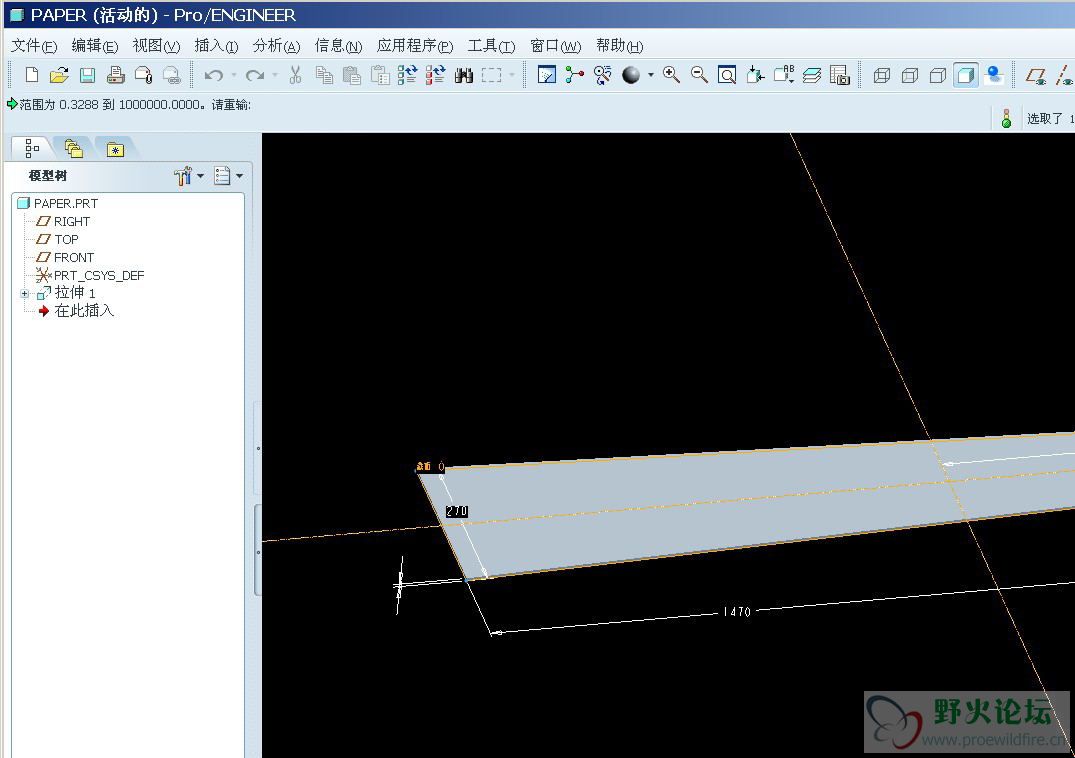Click the Reorient view icon
Image resolution: width=1075 pixels, height=758 pixels.
[755, 75]
